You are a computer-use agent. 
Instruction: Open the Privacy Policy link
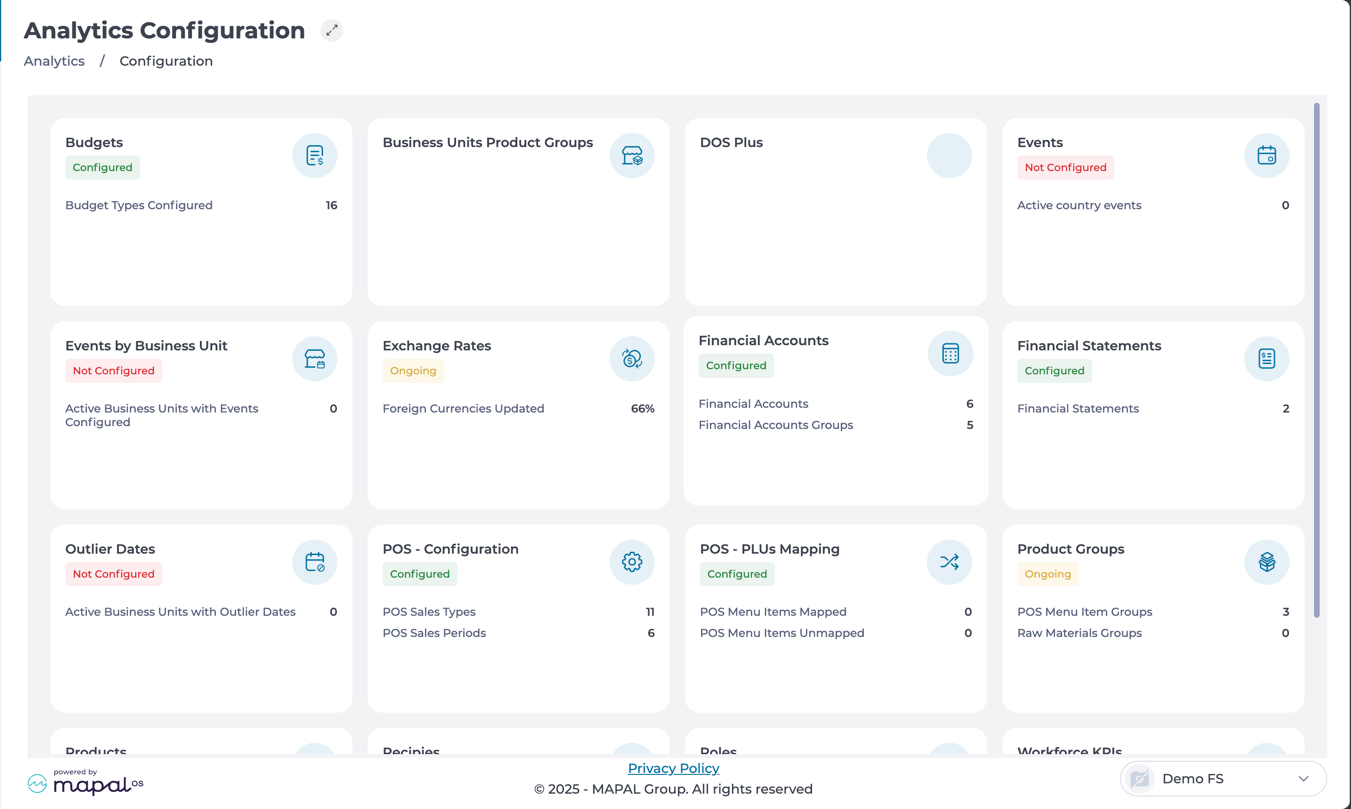(x=673, y=768)
